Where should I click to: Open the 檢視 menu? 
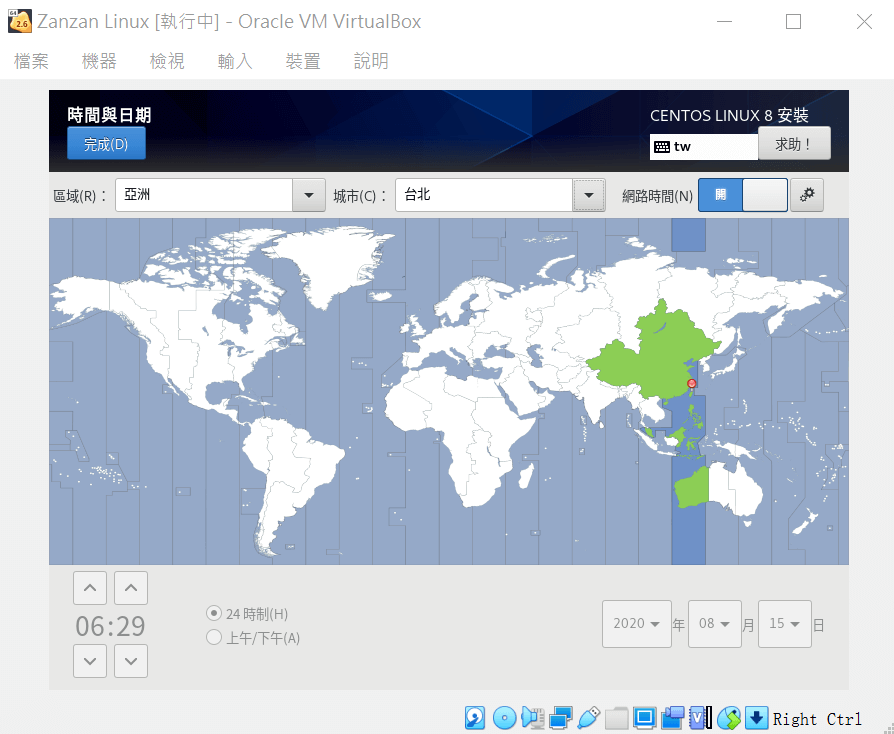[167, 61]
